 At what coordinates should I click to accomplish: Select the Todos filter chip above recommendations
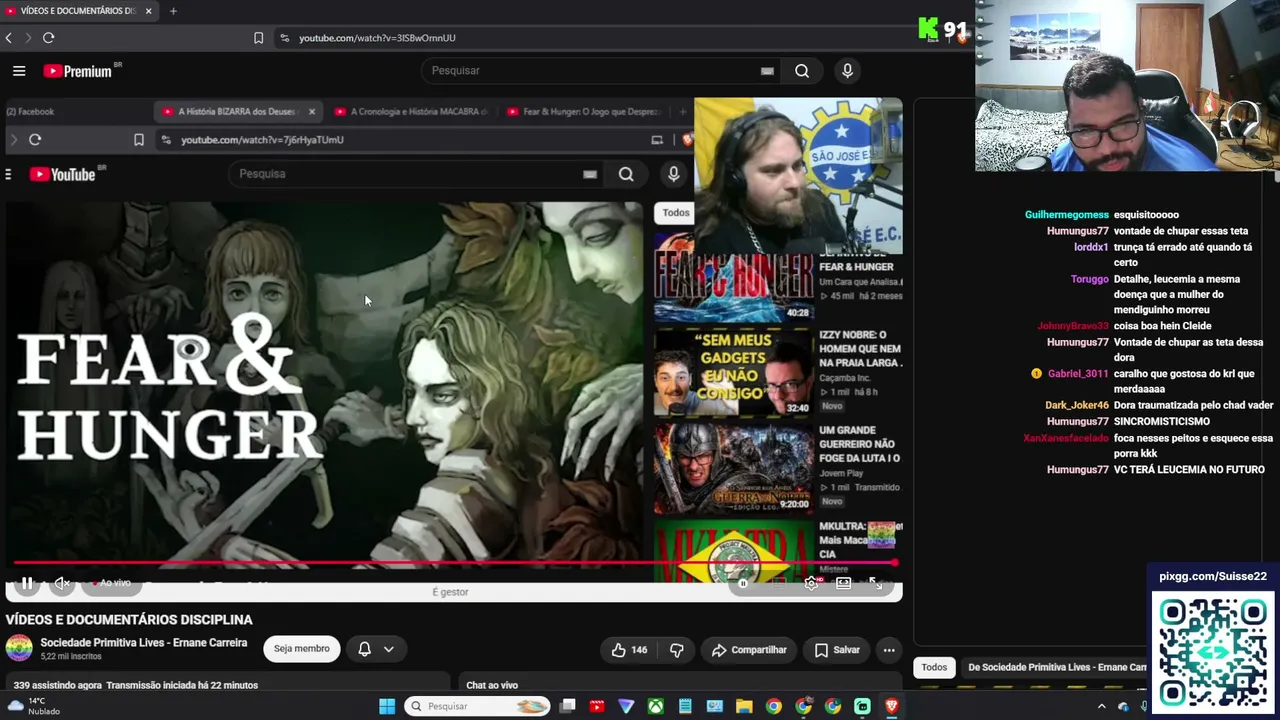676,213
